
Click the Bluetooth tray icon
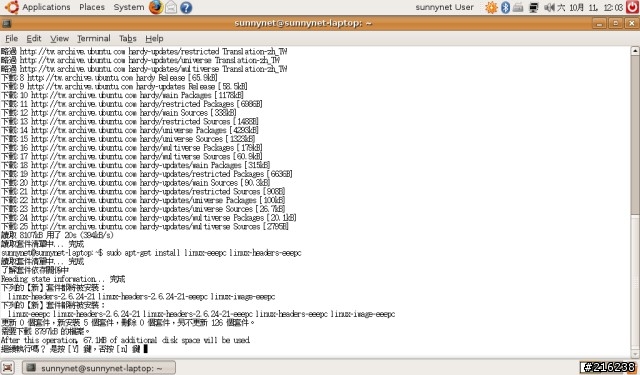(x=505, y=7)
